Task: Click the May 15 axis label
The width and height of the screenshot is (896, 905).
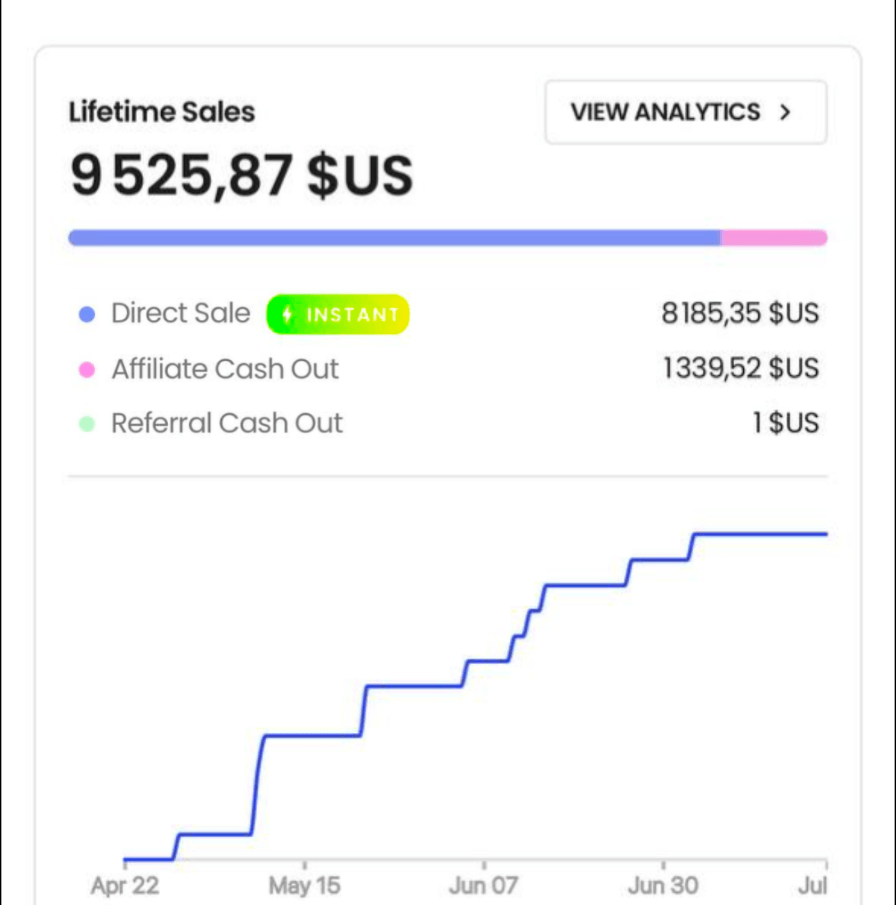Action: (304, 886)
